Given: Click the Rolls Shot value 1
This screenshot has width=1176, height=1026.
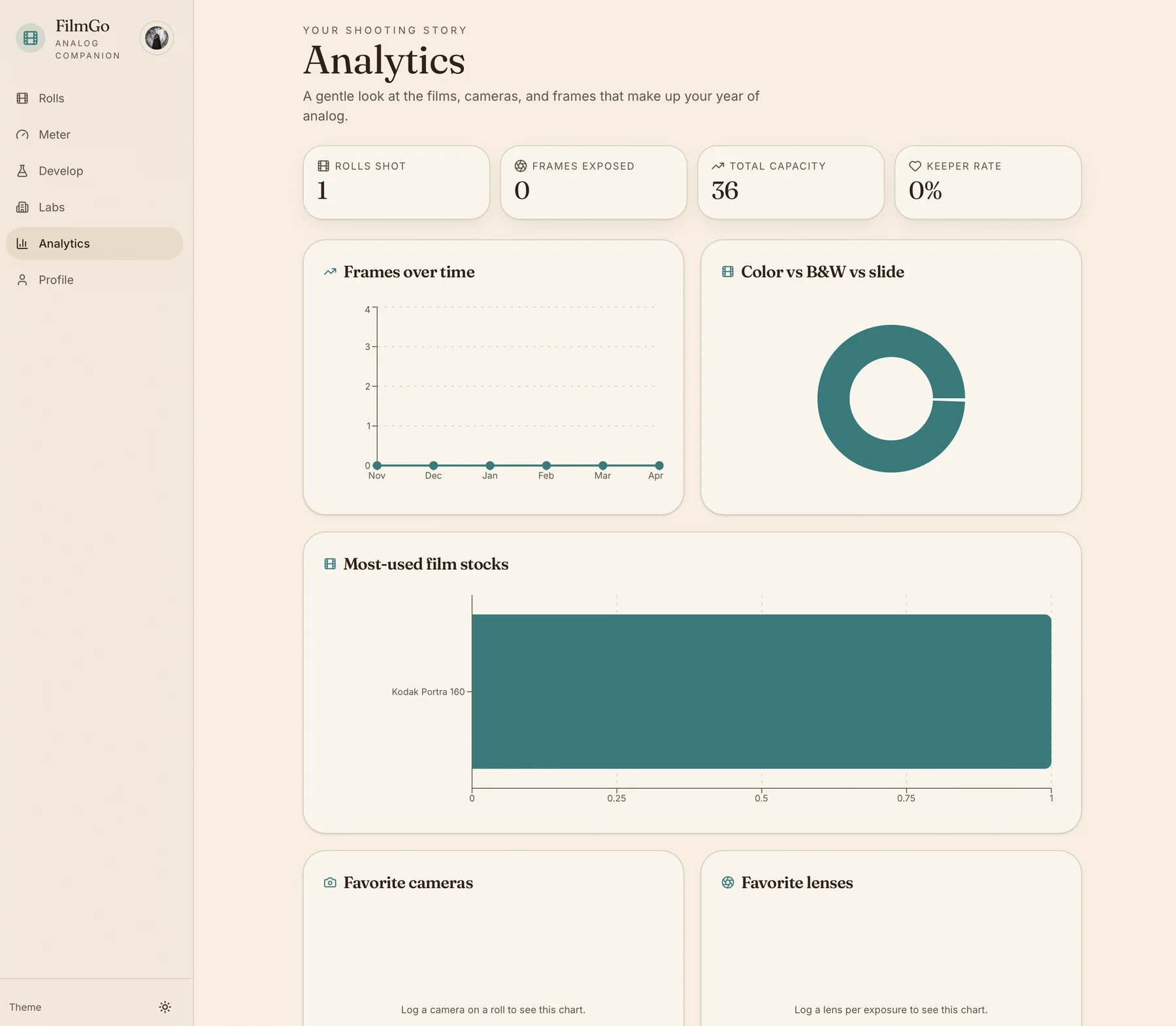Looking at the screenshot, I should (x=322, y=191).
